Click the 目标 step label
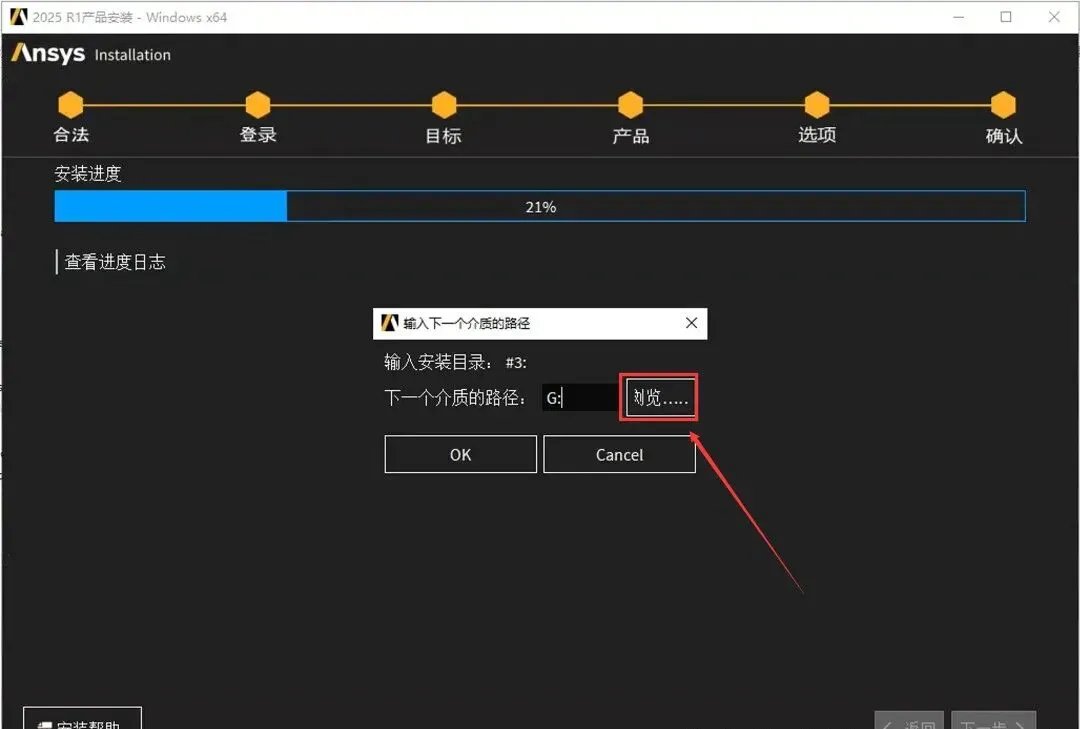The image size is (1080, 729). click(x=443, y=135)
